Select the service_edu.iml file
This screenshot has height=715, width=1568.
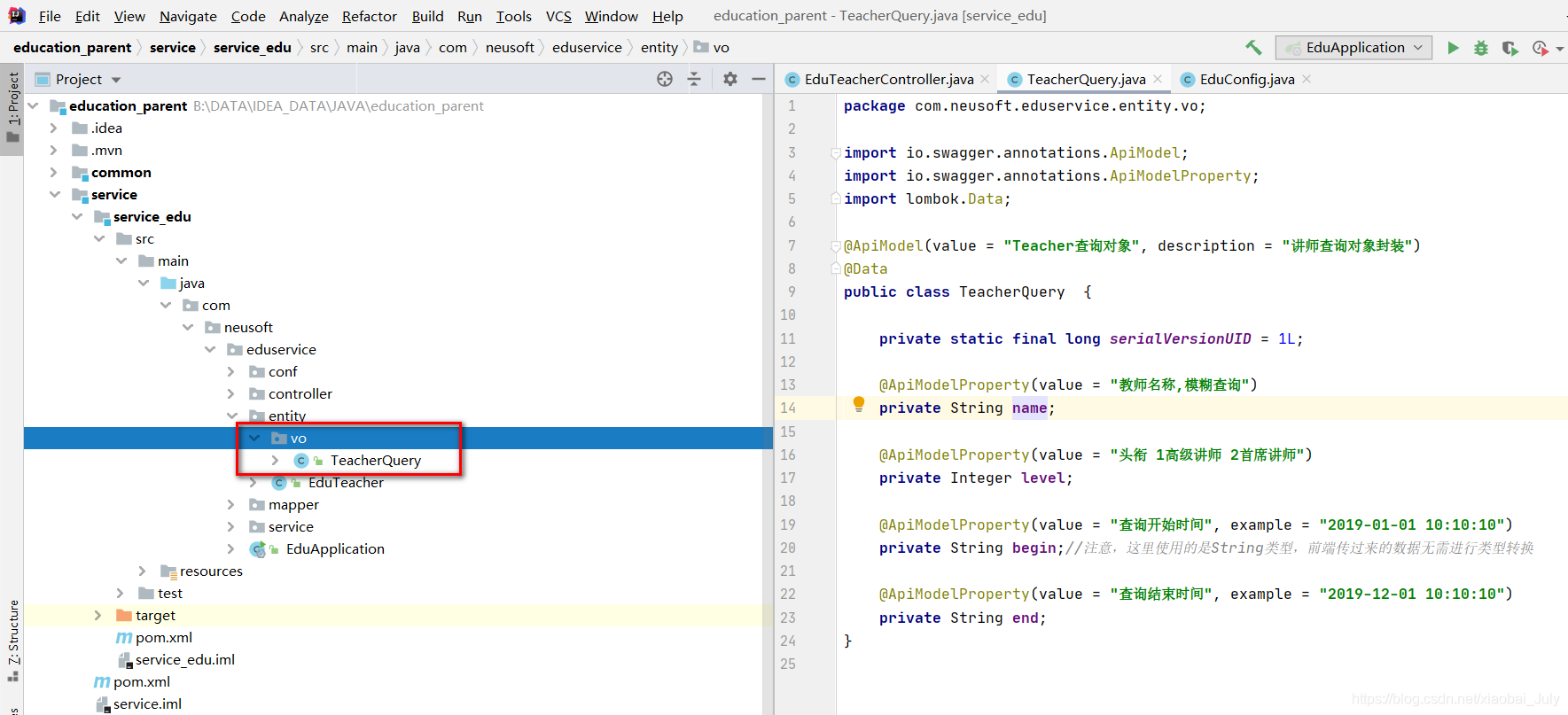(x=184, y=659)
